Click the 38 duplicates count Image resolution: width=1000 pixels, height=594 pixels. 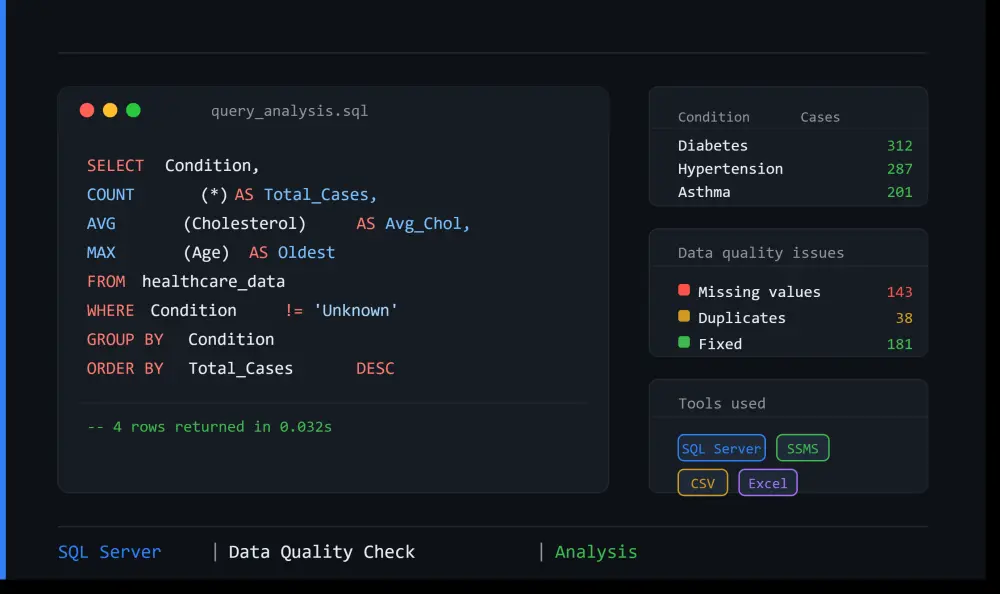click(904, 318)
